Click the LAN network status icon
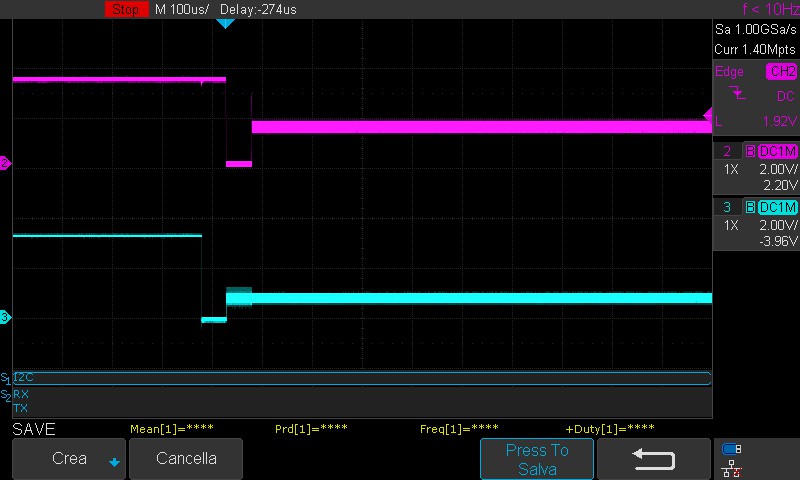 click(x=732, y=468)
